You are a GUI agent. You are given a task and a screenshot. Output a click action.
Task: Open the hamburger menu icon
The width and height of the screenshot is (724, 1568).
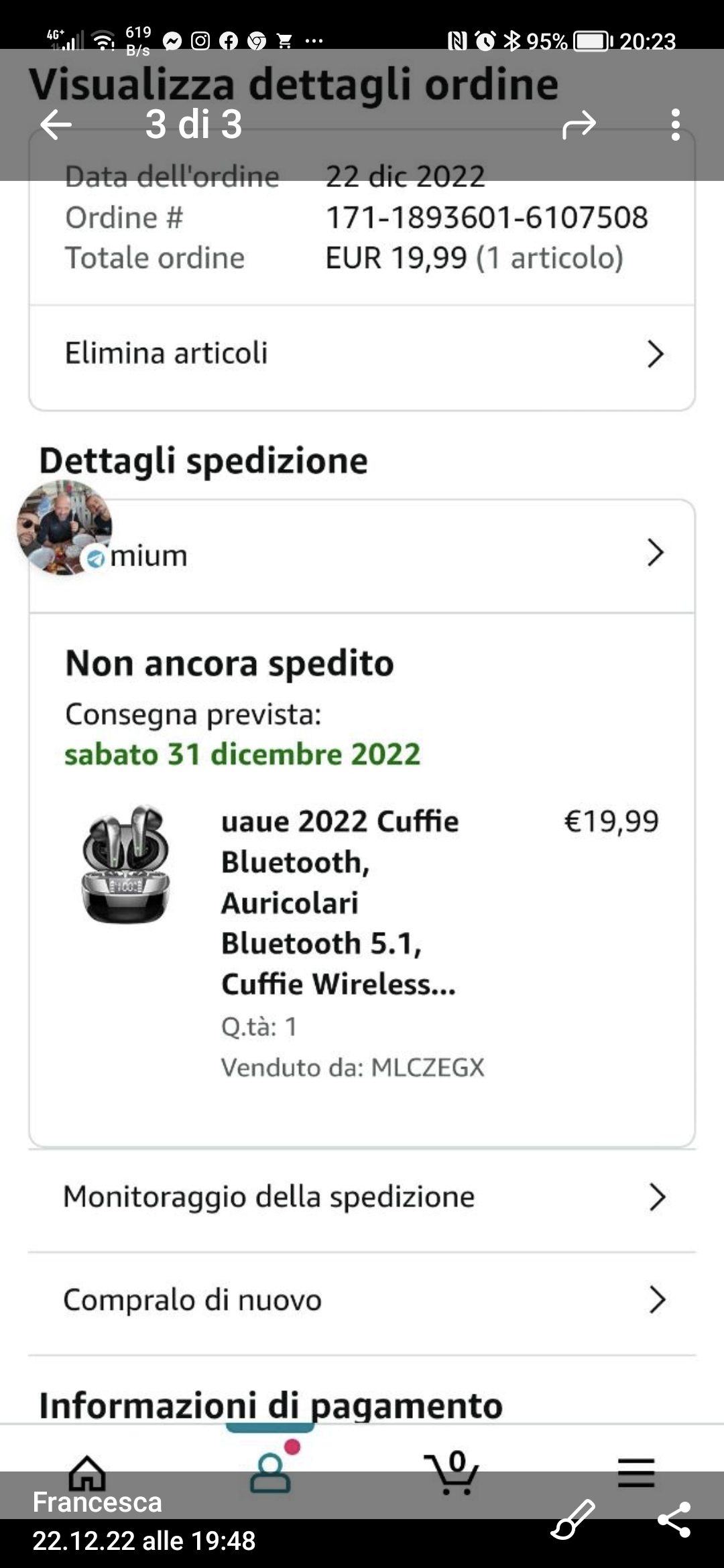coord(636,1473)
